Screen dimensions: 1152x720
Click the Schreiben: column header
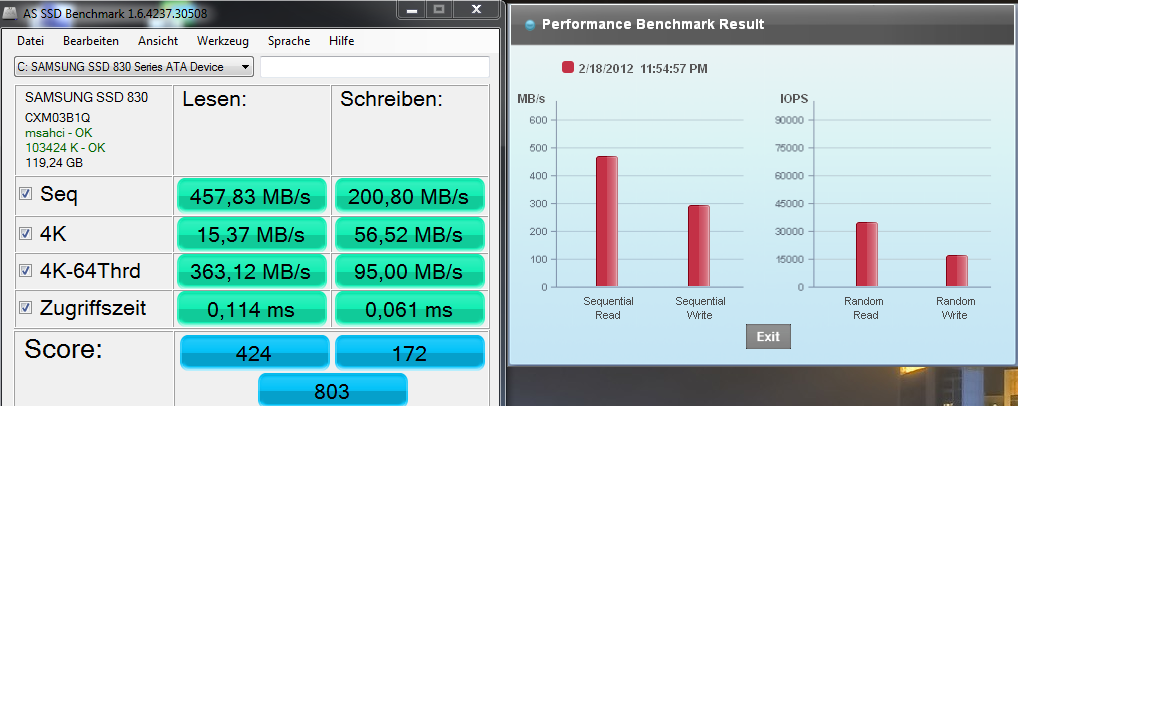coord(391,99)
